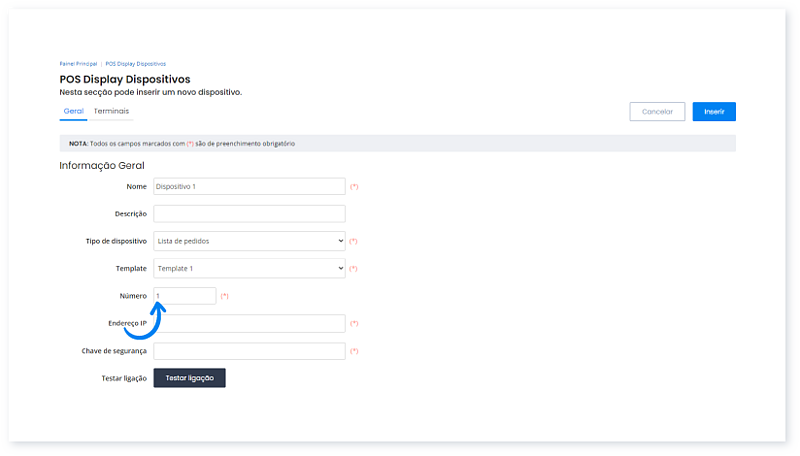Click the Informação Geral section heading

(x=102, y=165)
